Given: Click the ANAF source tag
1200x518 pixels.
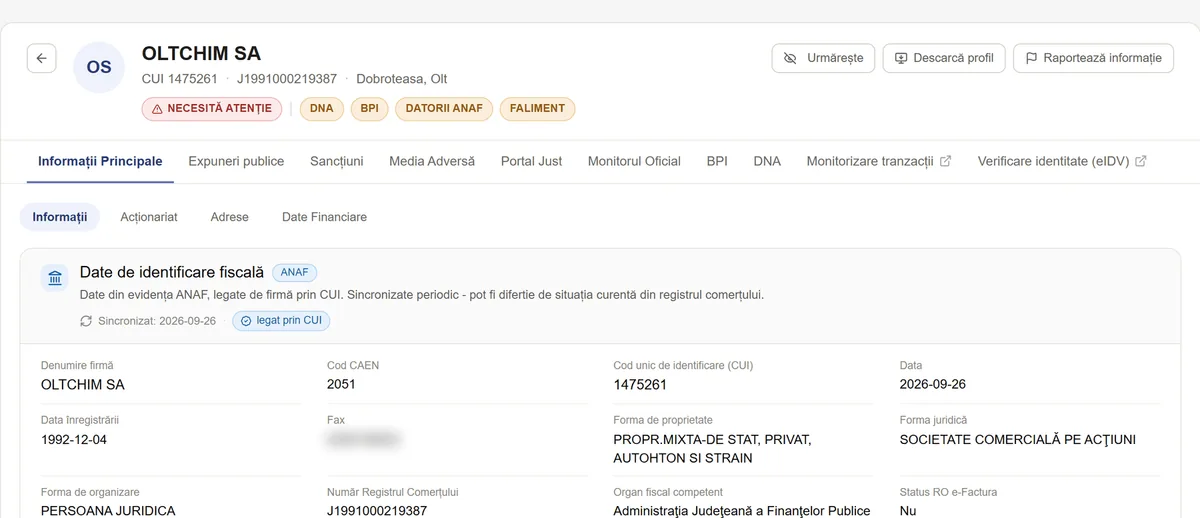Looking at the screenshot, I should pyautogui.click(x=295, y=272).
